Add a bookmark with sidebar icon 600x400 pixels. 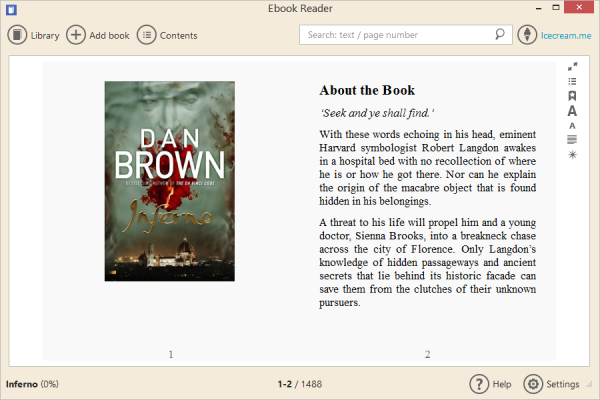point(572,96)
